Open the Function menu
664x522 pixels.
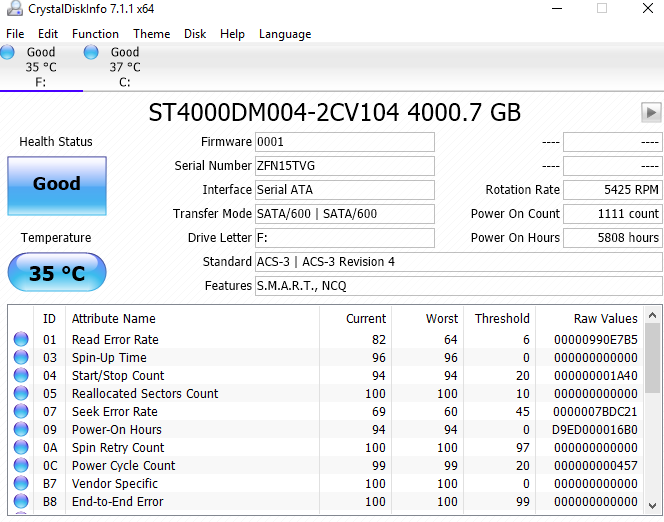[95, 33]
